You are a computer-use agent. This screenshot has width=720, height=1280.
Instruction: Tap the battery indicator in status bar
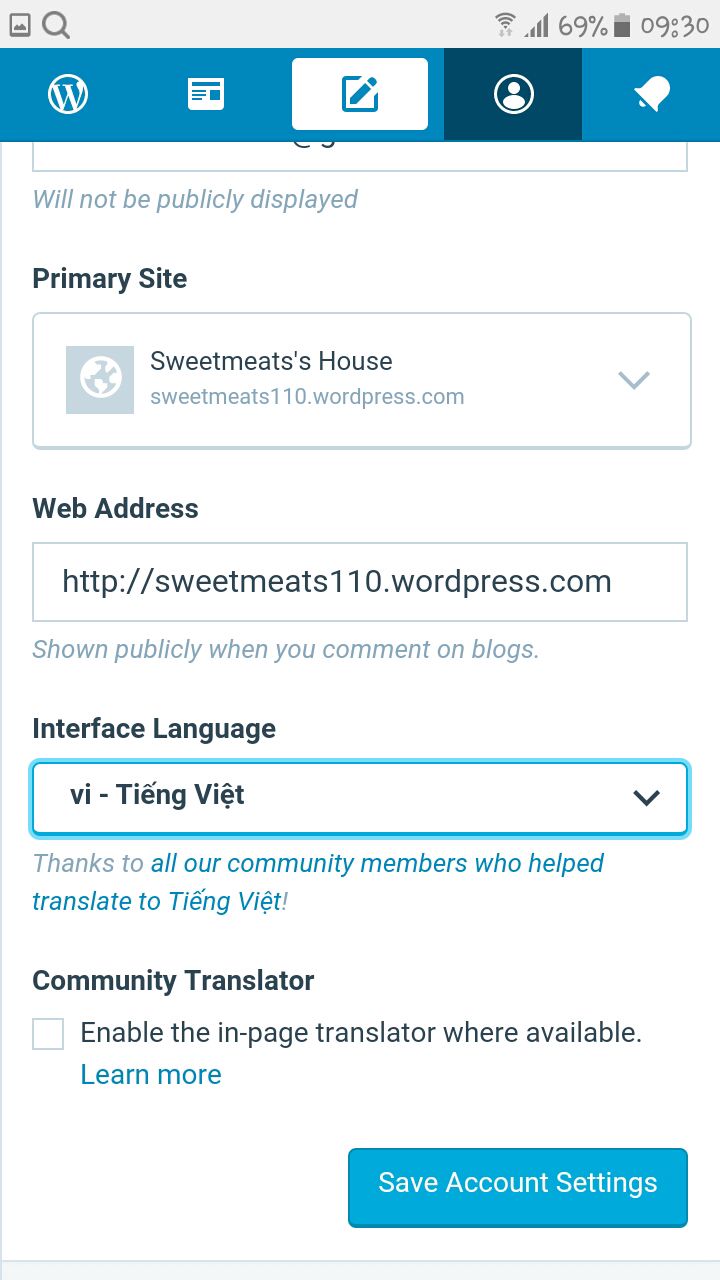point(623,25)
